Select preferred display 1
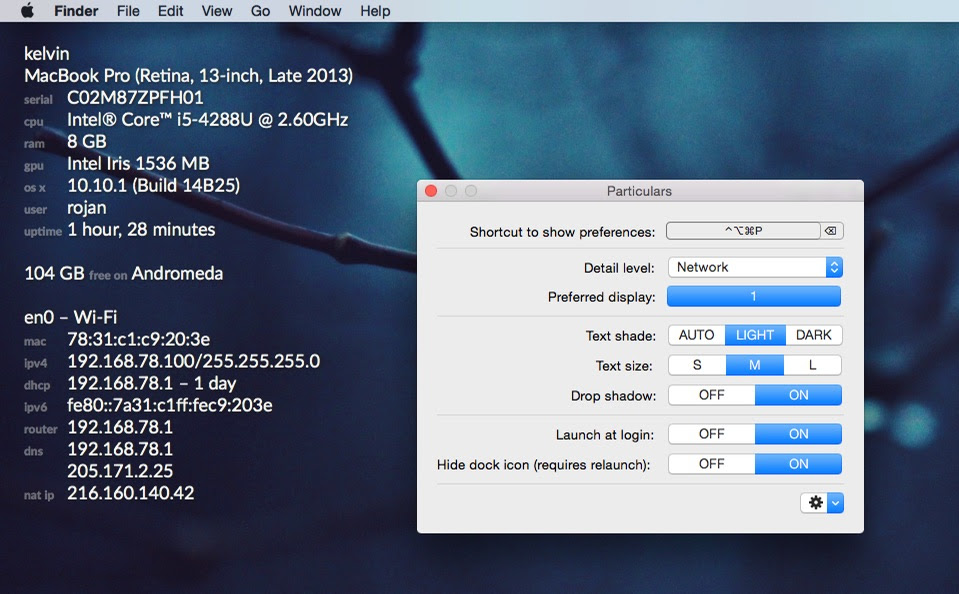Screen dimensions: 959x594 tap(754, 297)
